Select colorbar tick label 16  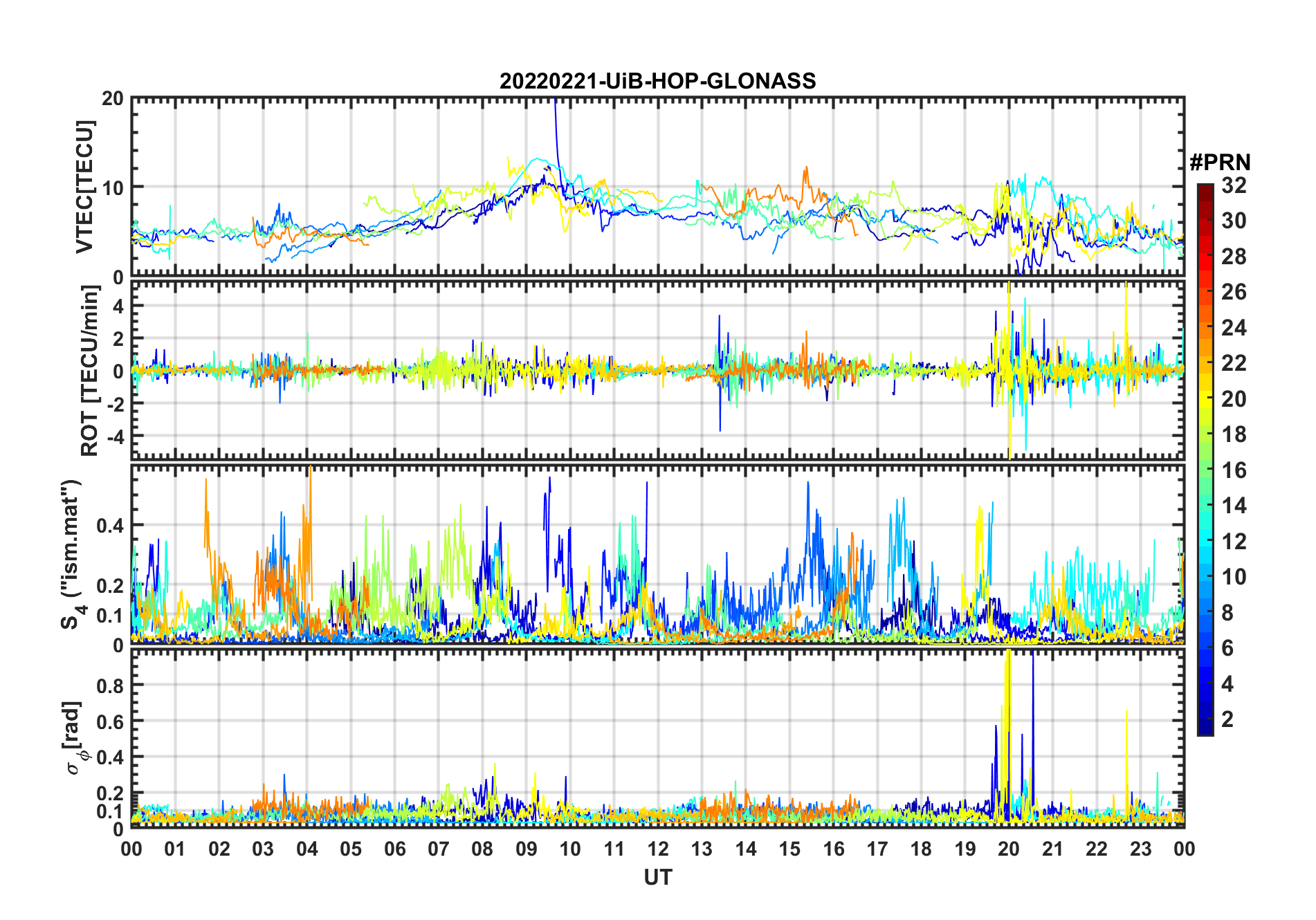click(x=1234, y=470)
